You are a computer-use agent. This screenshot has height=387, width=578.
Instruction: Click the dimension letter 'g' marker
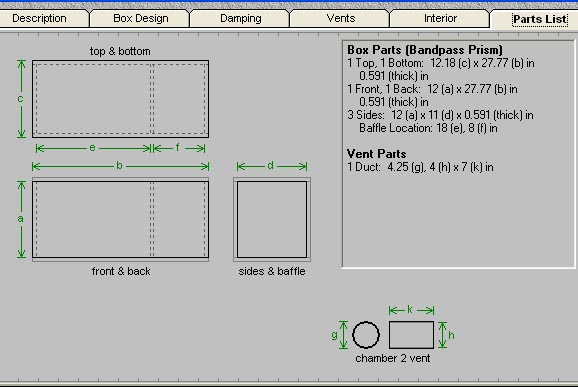click(x=334, y=335)
